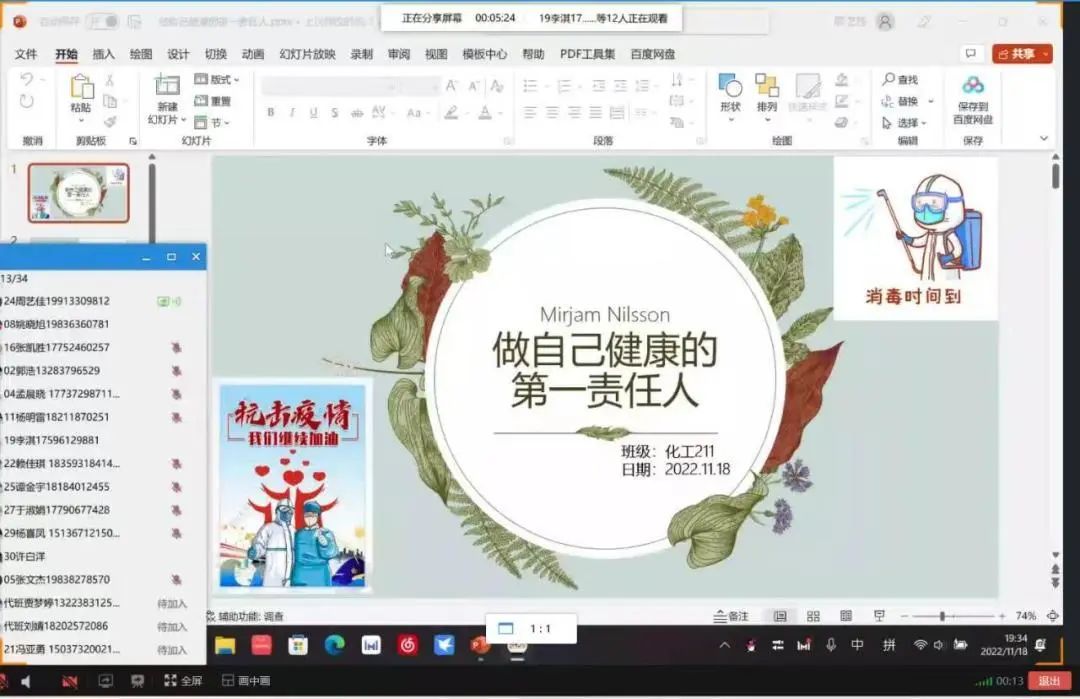Toggle bold formatting
This screenshot has height=699, width=1080.
point(270,113)
